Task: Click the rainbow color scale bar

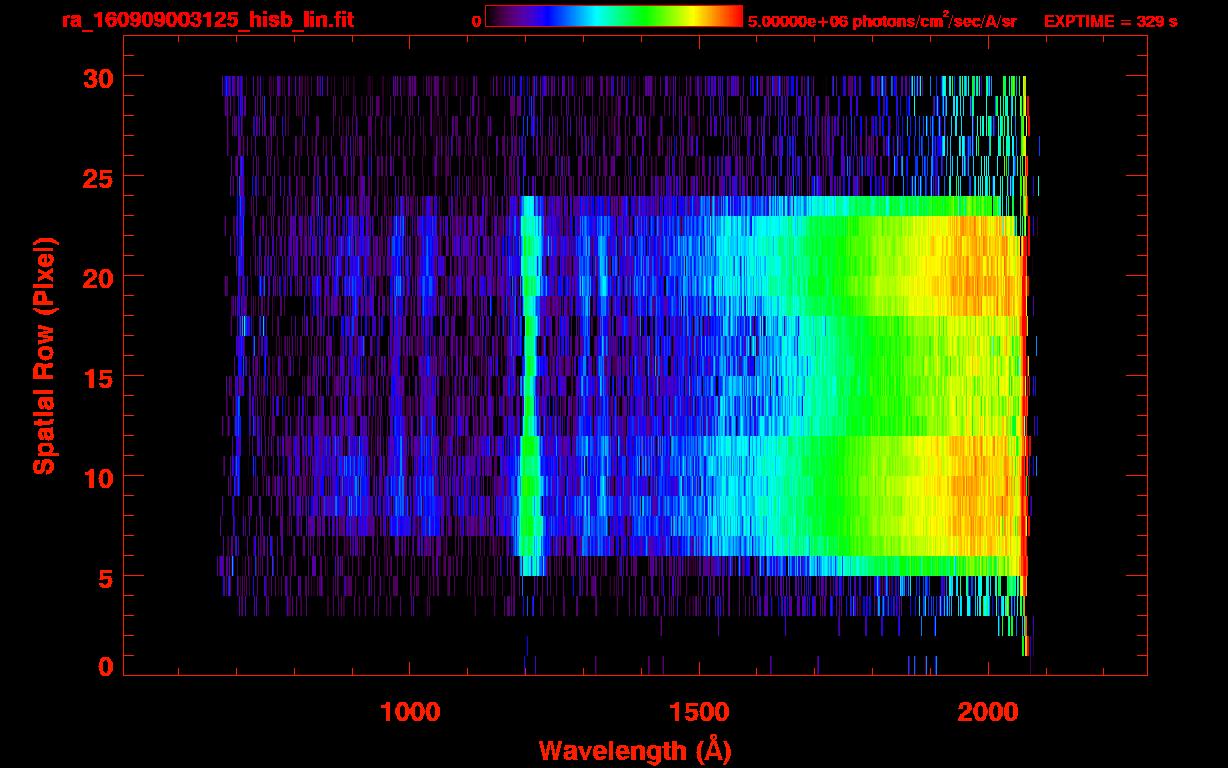Action: point(614,16)
